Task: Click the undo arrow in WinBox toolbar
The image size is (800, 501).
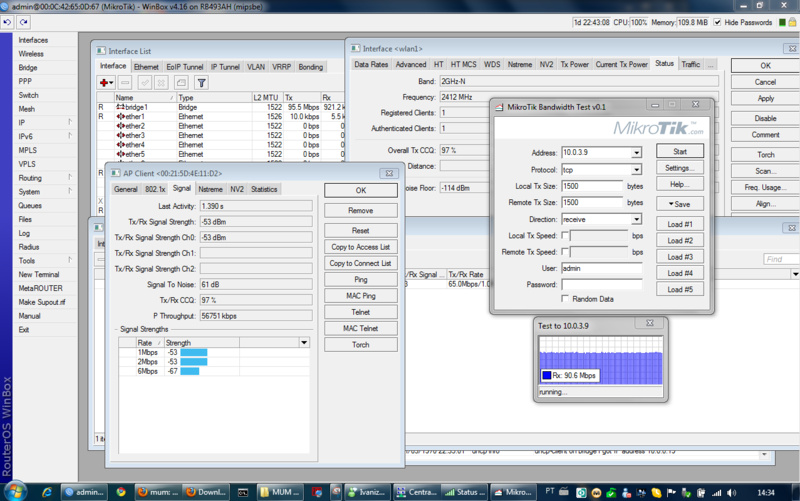Action: coord(8,22)
